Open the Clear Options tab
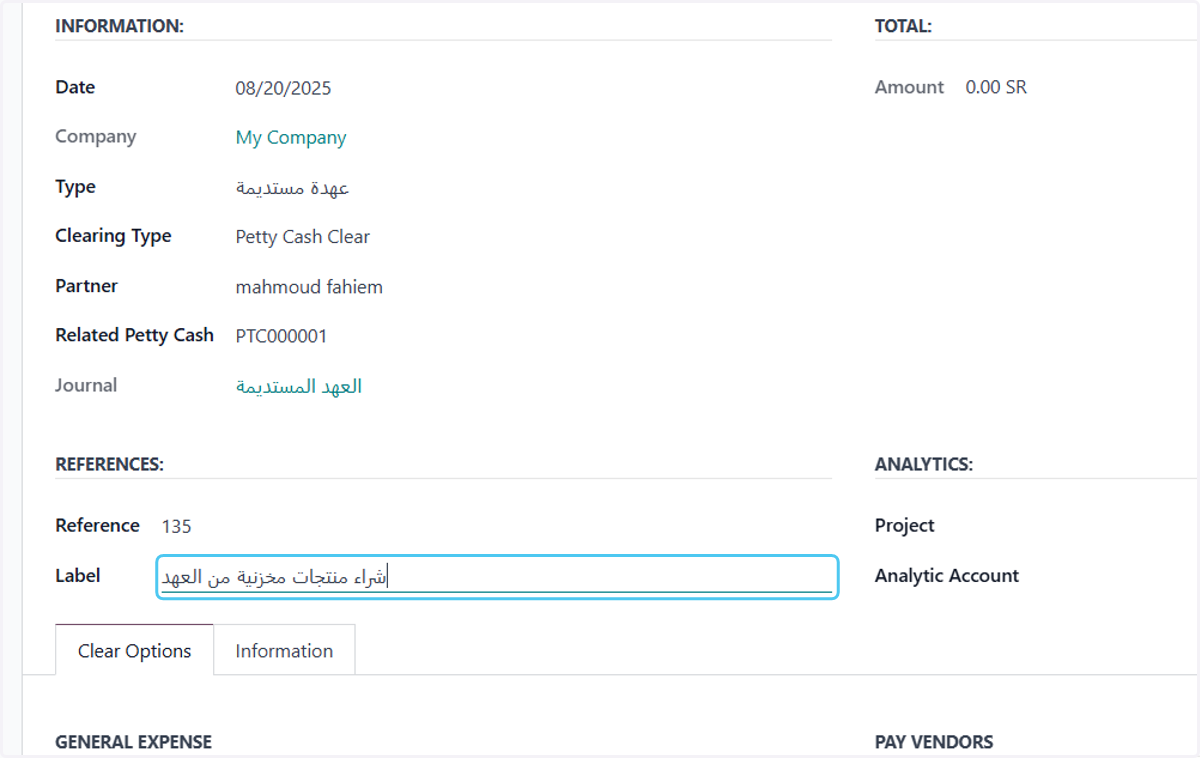Viewport: 1200px width, 758px height. click(134, 650)
